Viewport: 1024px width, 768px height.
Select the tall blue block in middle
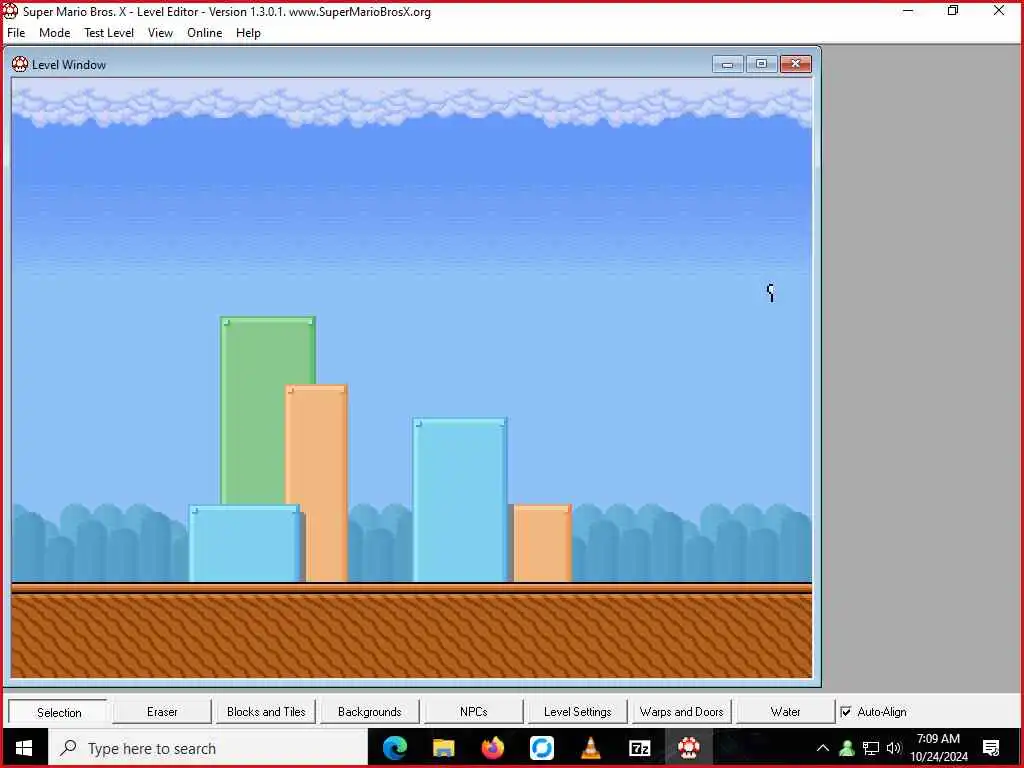coord(460,500)
